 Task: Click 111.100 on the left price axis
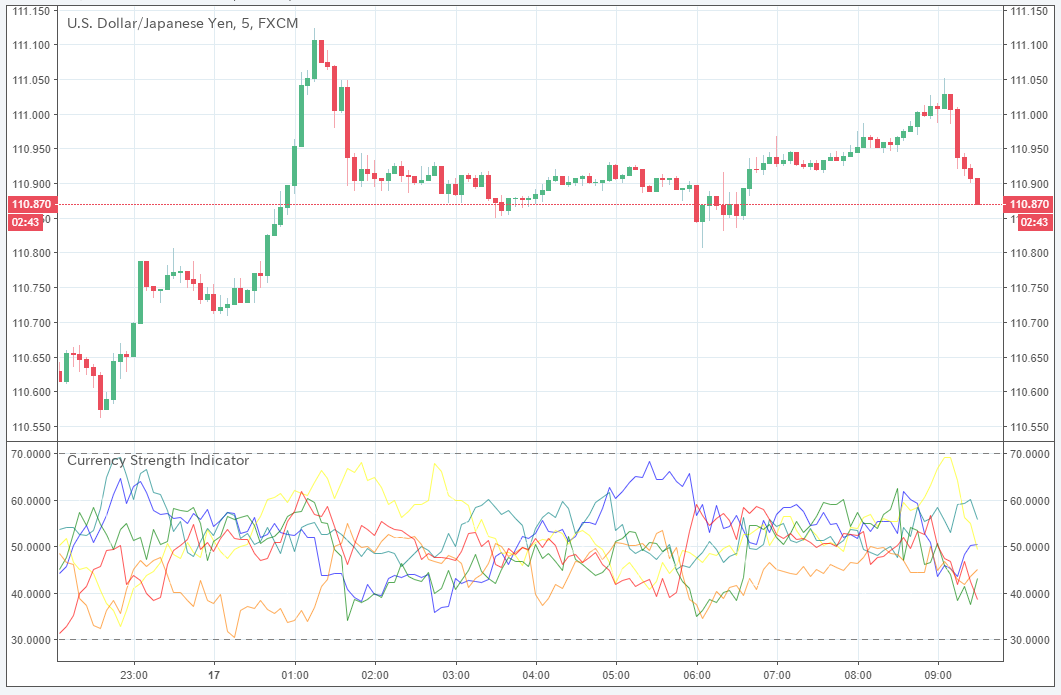click(x=31, y=45)
